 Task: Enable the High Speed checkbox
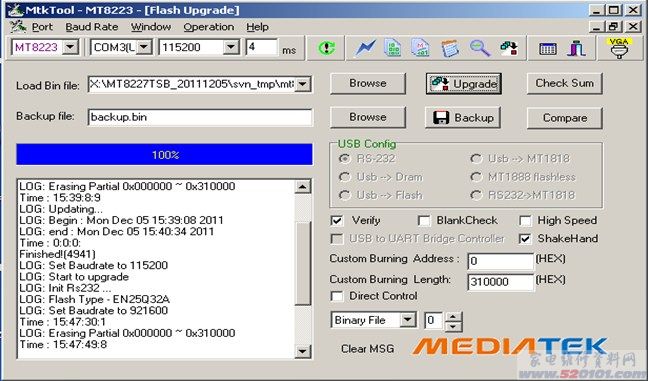(x=525, y=221)
